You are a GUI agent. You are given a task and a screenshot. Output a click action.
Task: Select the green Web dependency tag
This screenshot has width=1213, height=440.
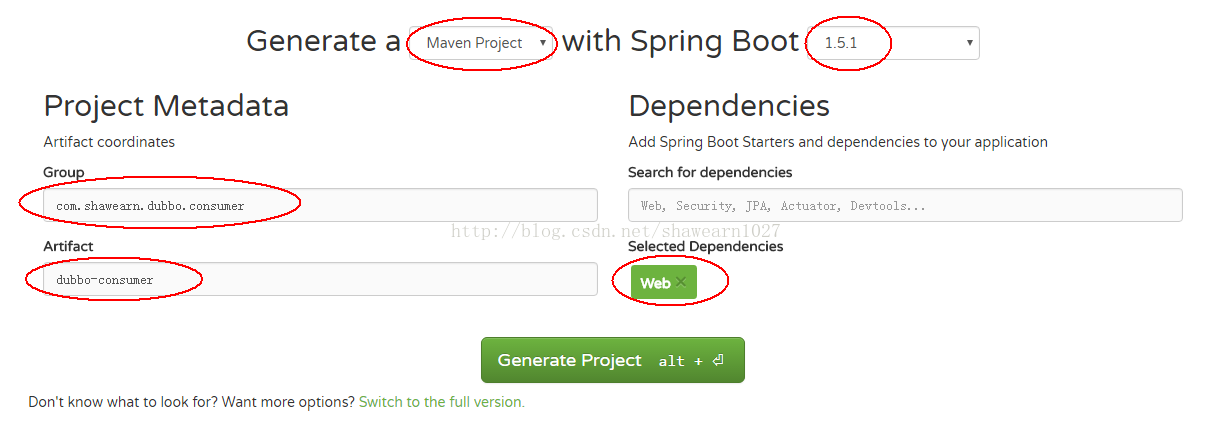[x=664, y=283]
